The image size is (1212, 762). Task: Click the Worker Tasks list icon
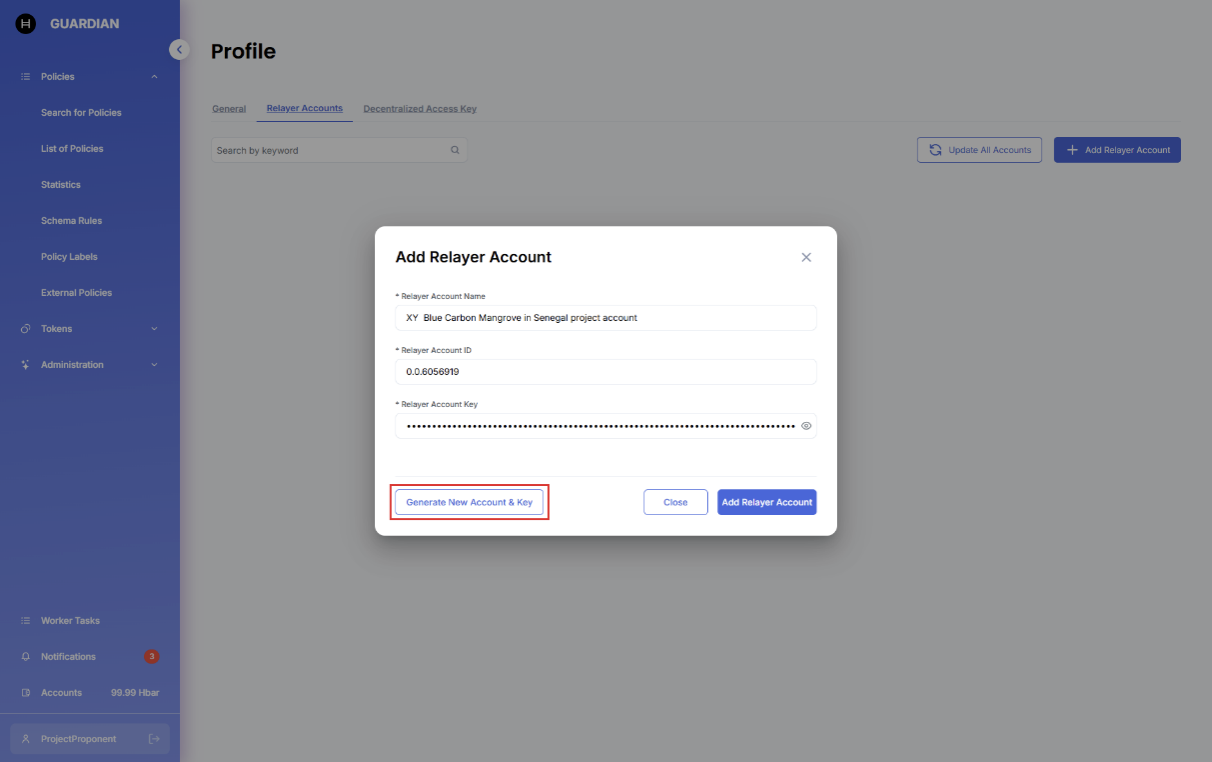[x=26, y=621]
